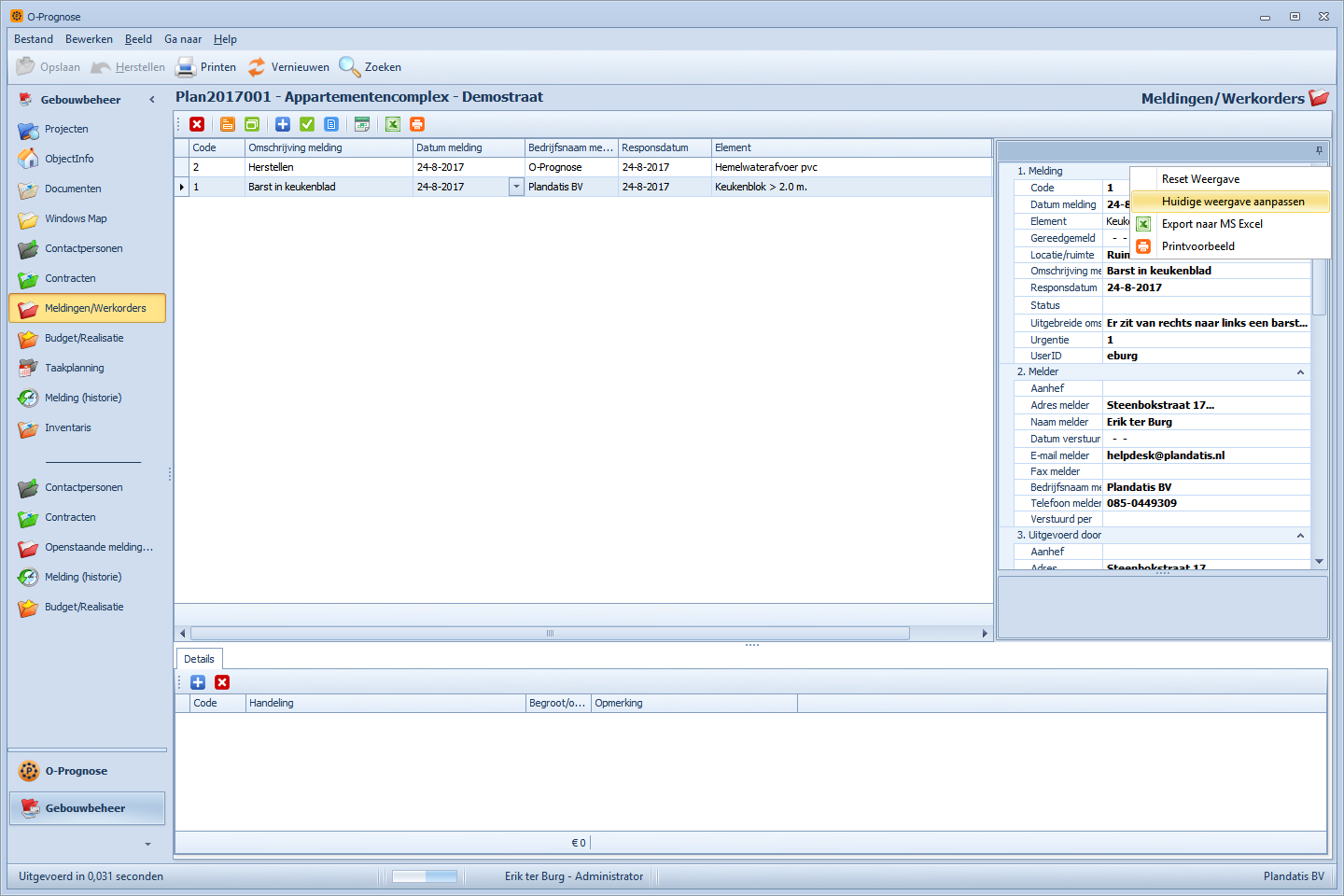Click the green table layout icon in the Meldingen toolbar
This screenshot has height=896, width=1344.
tap(362, 124)
